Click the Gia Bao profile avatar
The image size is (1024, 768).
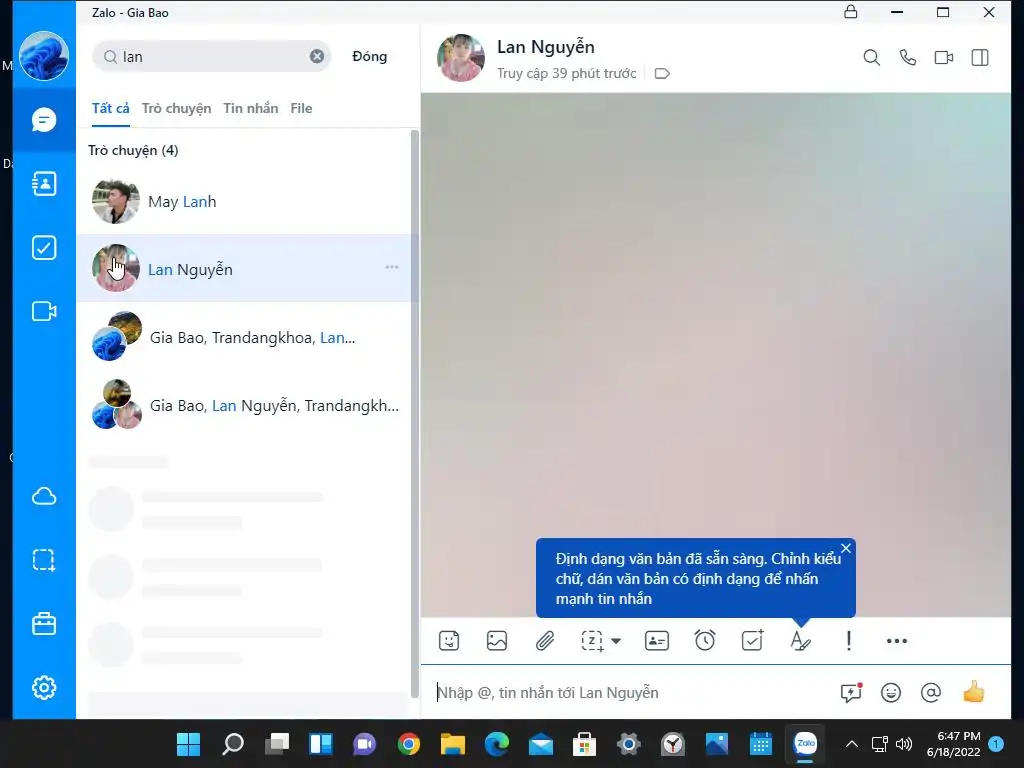coord(44,56)
